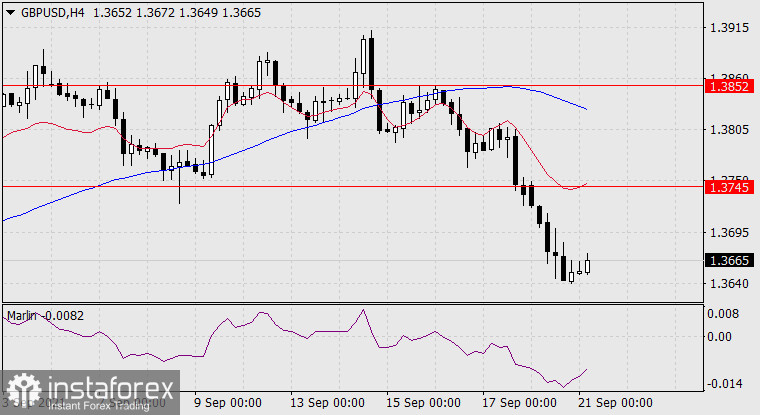Click the 0.00 oscillator scale value

[x=719, y=336]
